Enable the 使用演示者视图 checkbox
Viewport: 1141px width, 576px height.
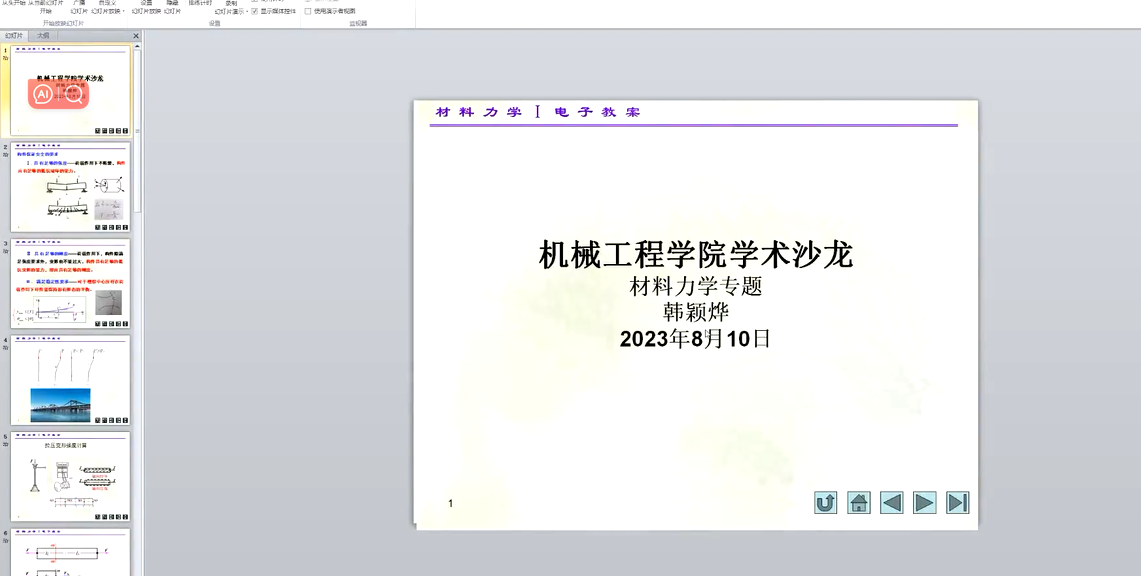pyautogui.click(x=308, y=11)
